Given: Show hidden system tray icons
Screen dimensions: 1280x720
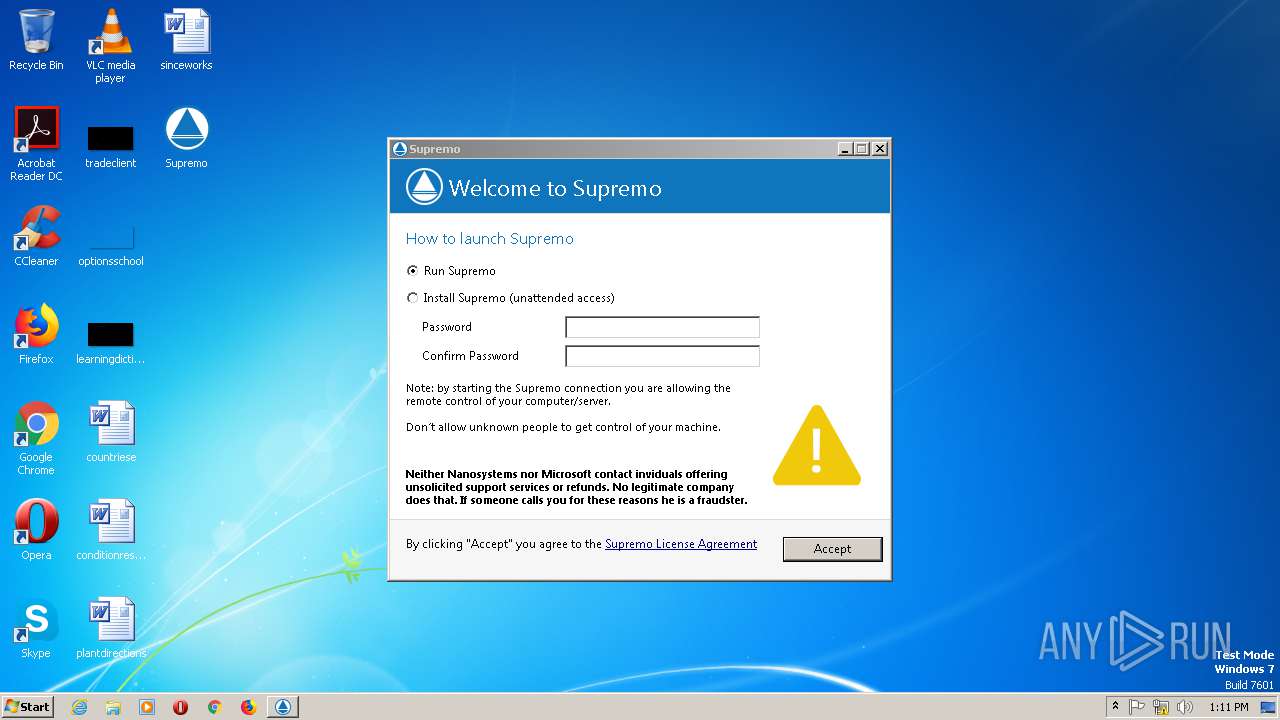Looking at the screenshot, I should (1115, 706).
